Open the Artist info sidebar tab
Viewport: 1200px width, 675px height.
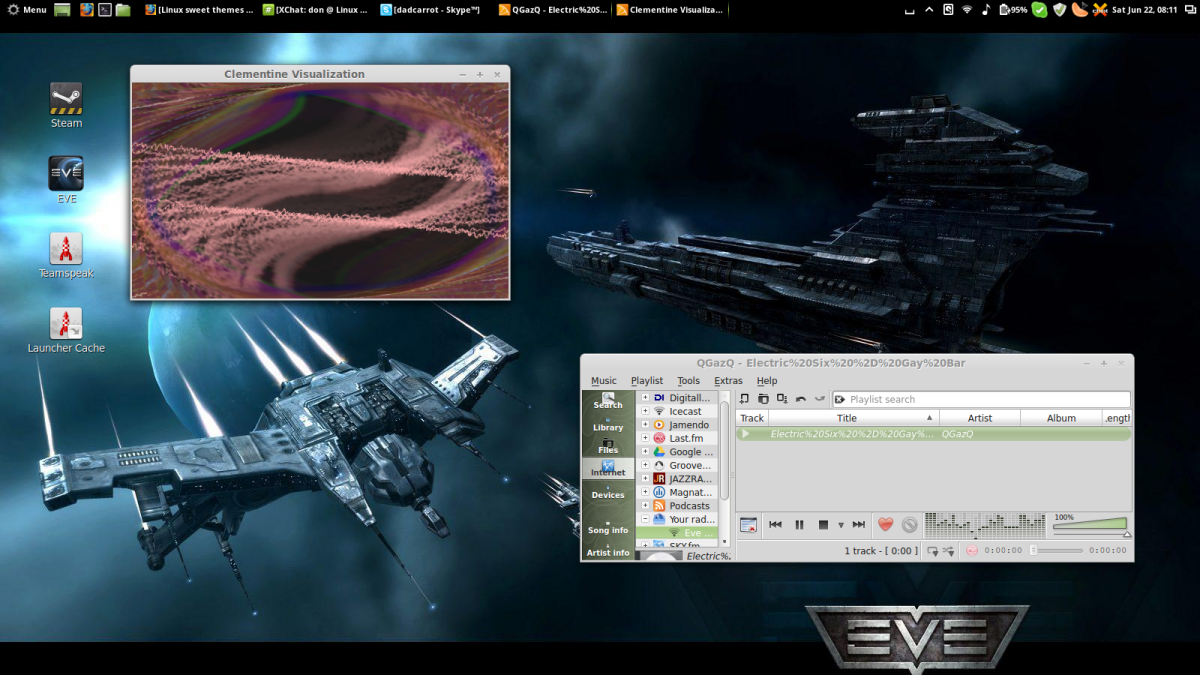(x=608, y=549)
